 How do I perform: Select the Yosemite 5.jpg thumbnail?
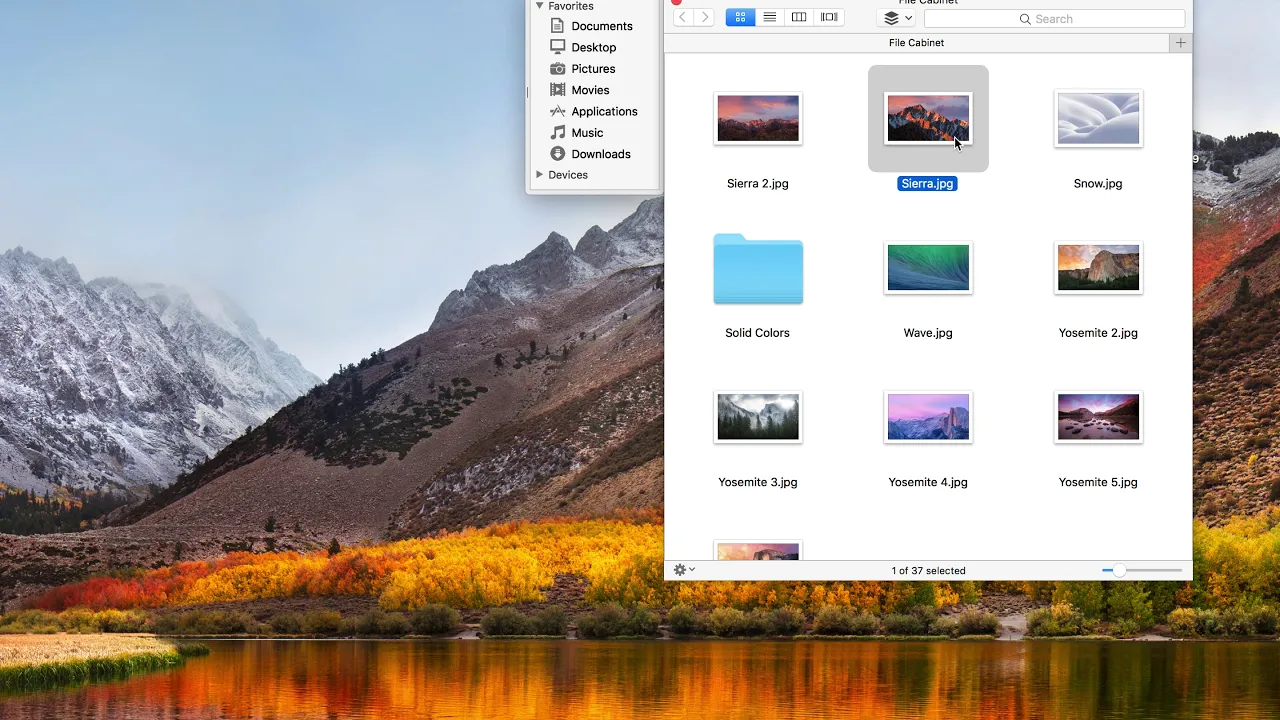tap(1098, 417)
